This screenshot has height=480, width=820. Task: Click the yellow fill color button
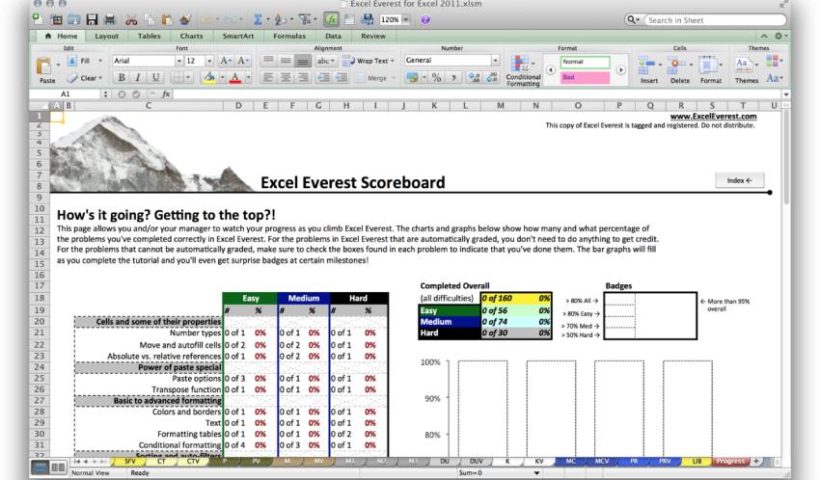(x=209, y=77)
